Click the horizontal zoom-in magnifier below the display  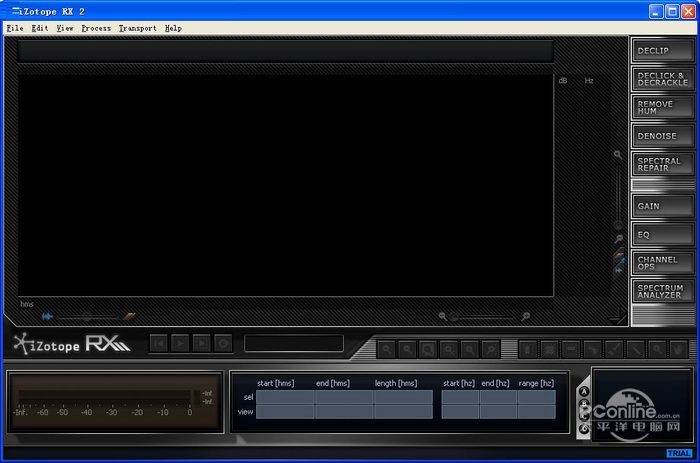525,316
